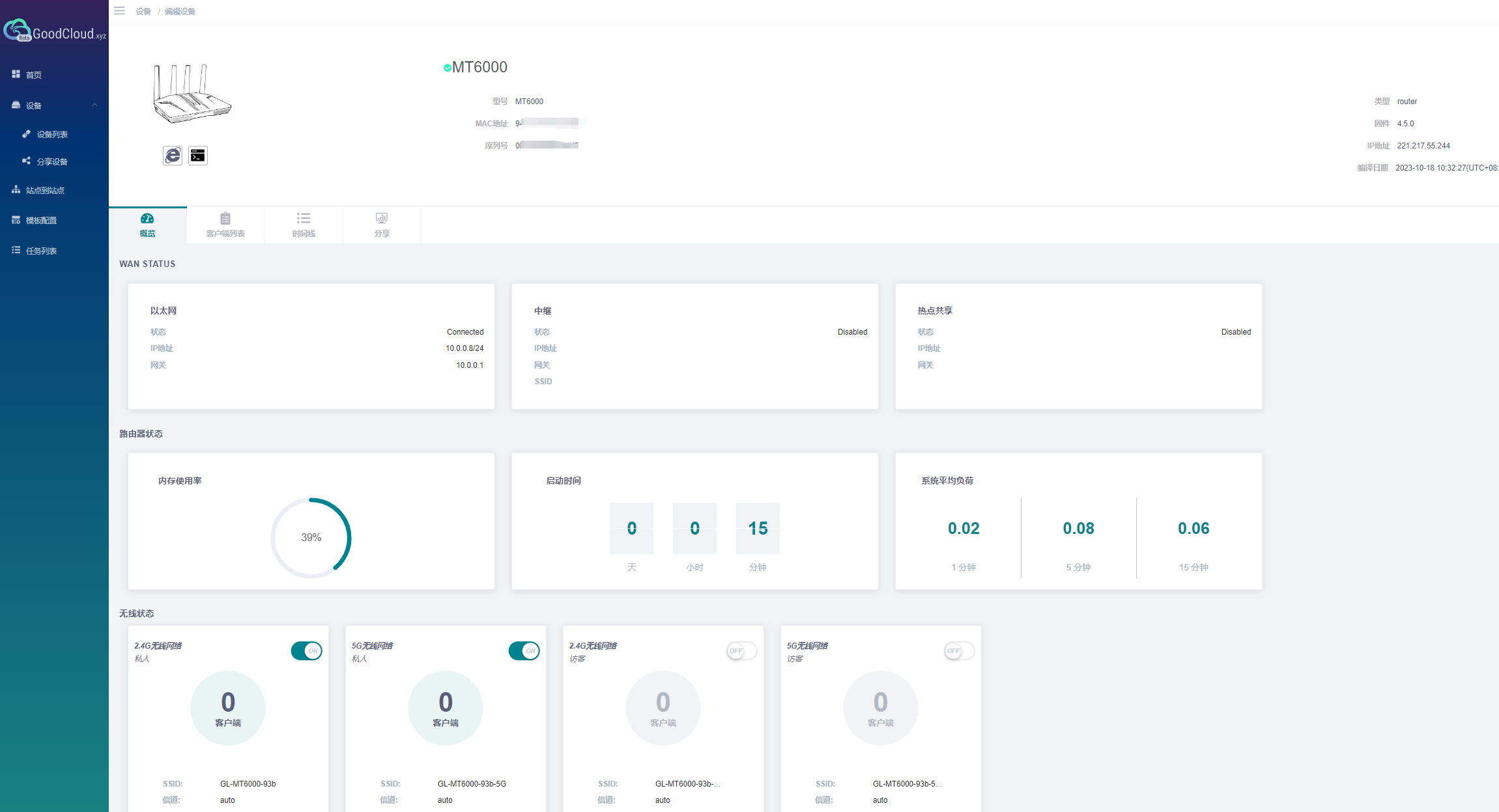
Task: Open the web admin browser icon
Action: point(173,156)
